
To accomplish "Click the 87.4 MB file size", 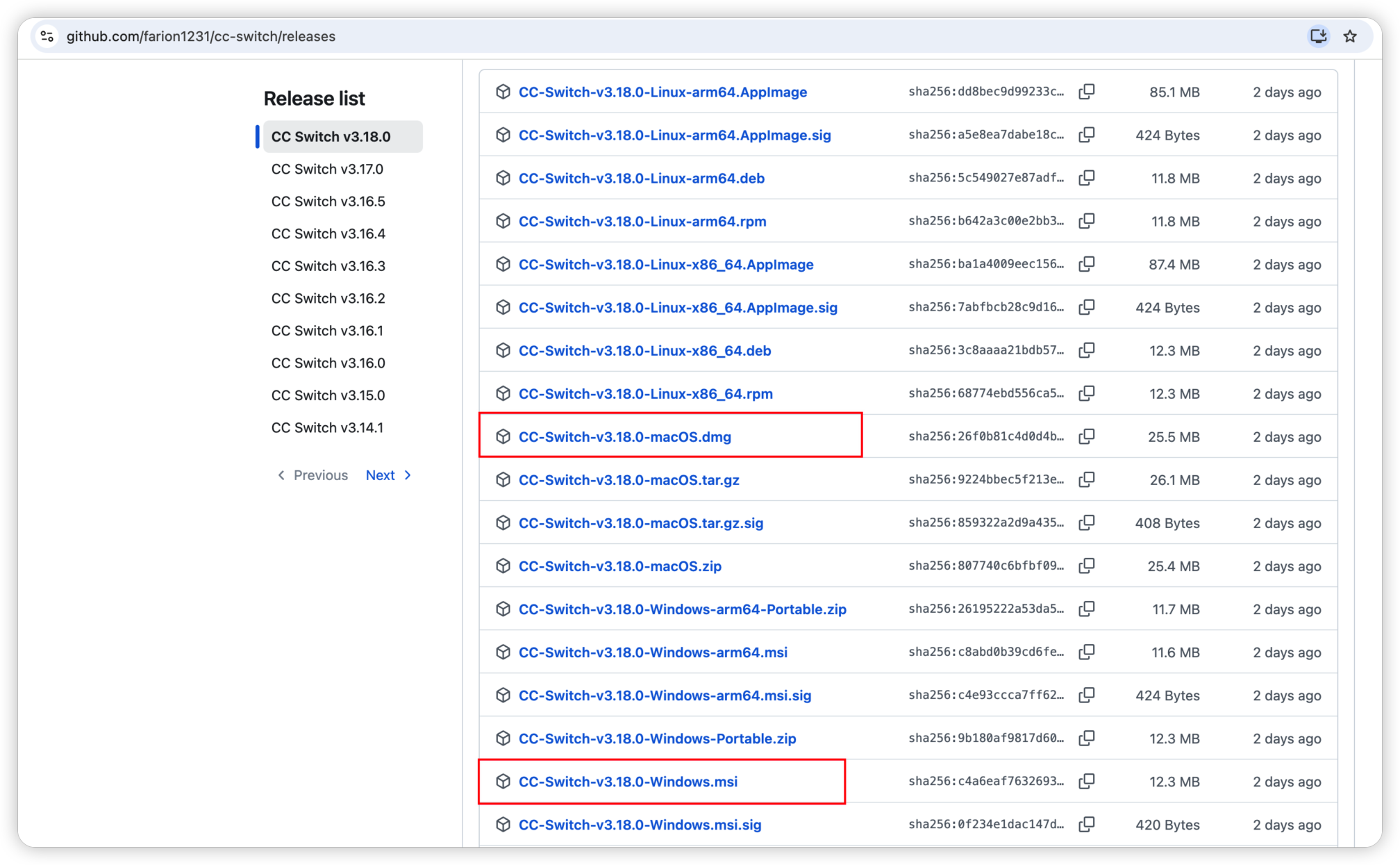I will (x=1174, y=265).
